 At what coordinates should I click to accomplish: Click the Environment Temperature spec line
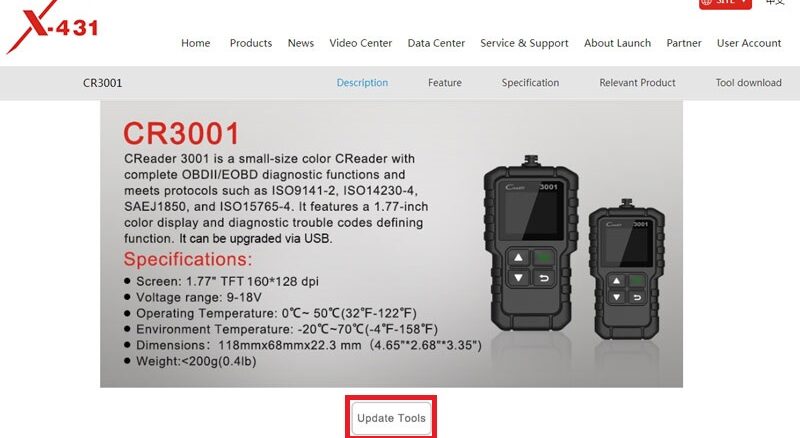click(x=281, y=329)
